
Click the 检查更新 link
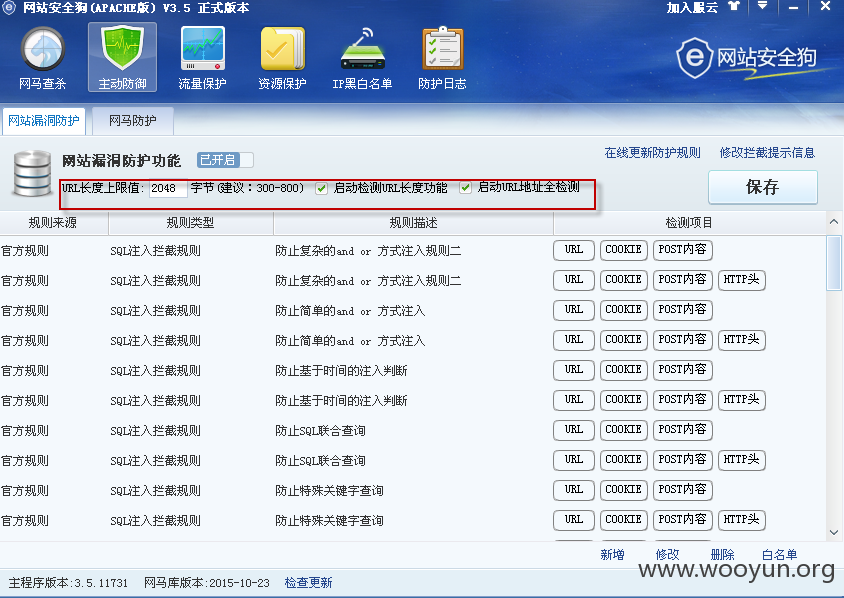pos(308,583)
